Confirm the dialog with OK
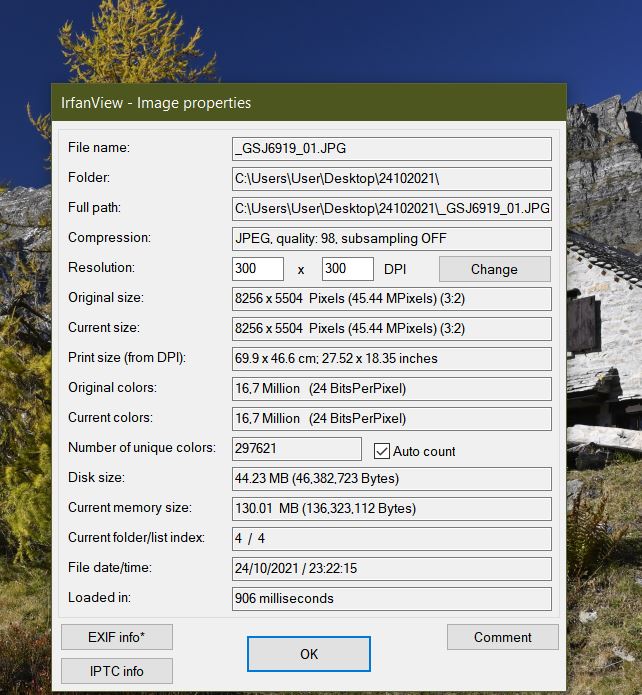 point(309,654)
